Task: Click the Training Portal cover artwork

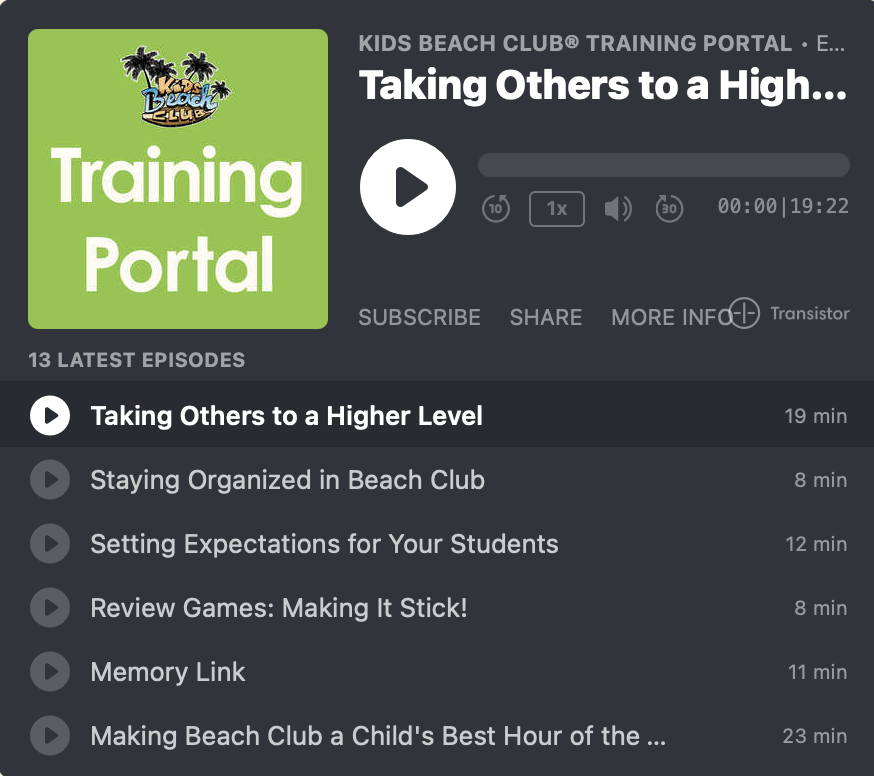Action: (x=178, y=179)
